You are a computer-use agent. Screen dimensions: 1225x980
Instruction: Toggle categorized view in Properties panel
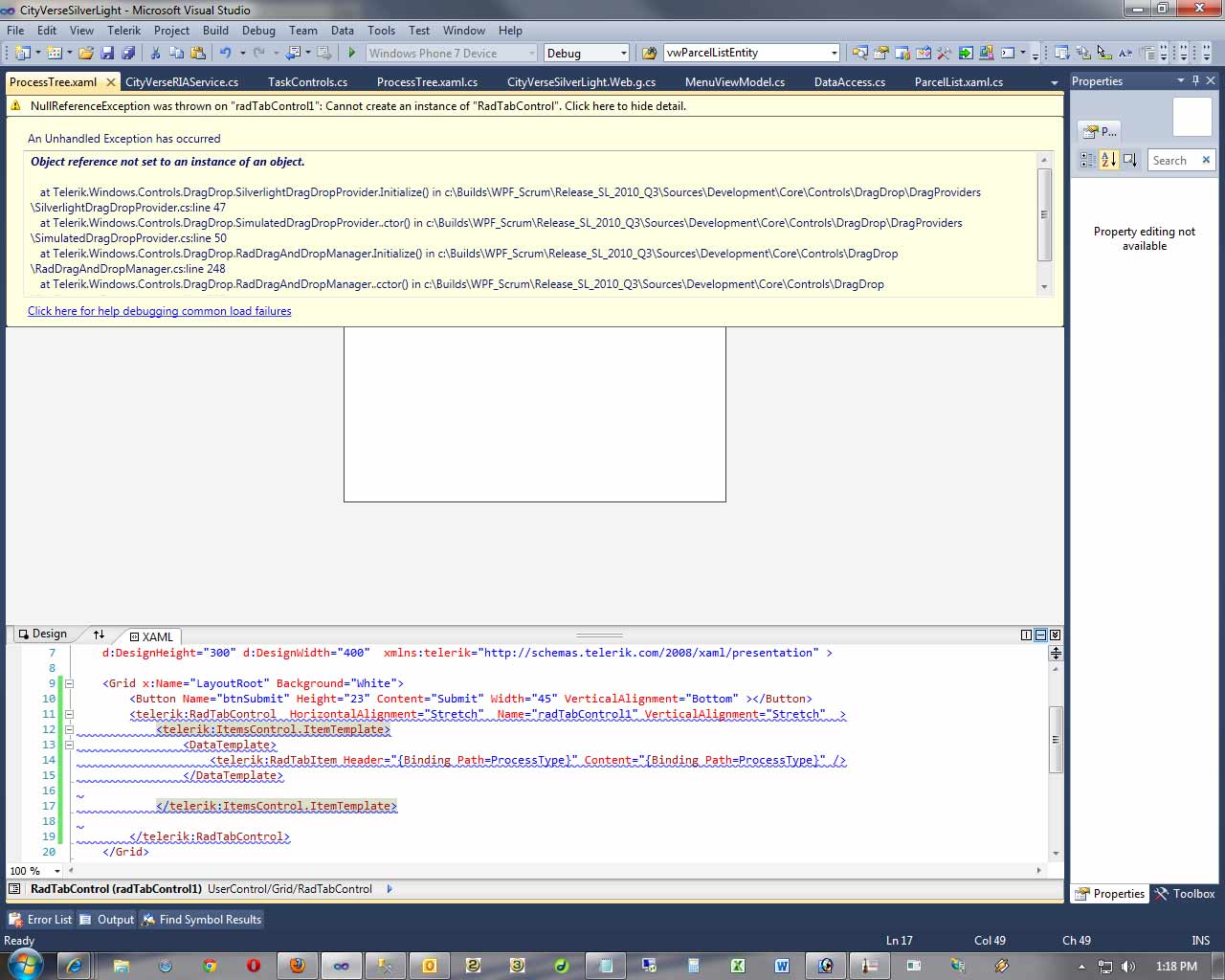click(1088, 161)
